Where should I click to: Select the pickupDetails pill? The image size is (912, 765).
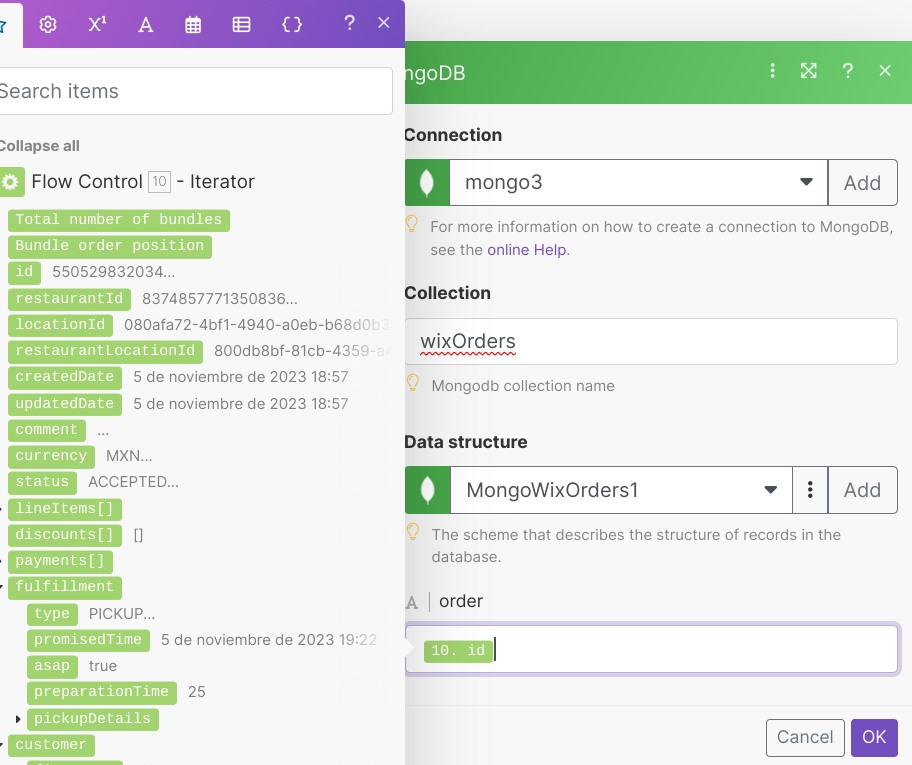pyautogui.click(x=92, y=720)
